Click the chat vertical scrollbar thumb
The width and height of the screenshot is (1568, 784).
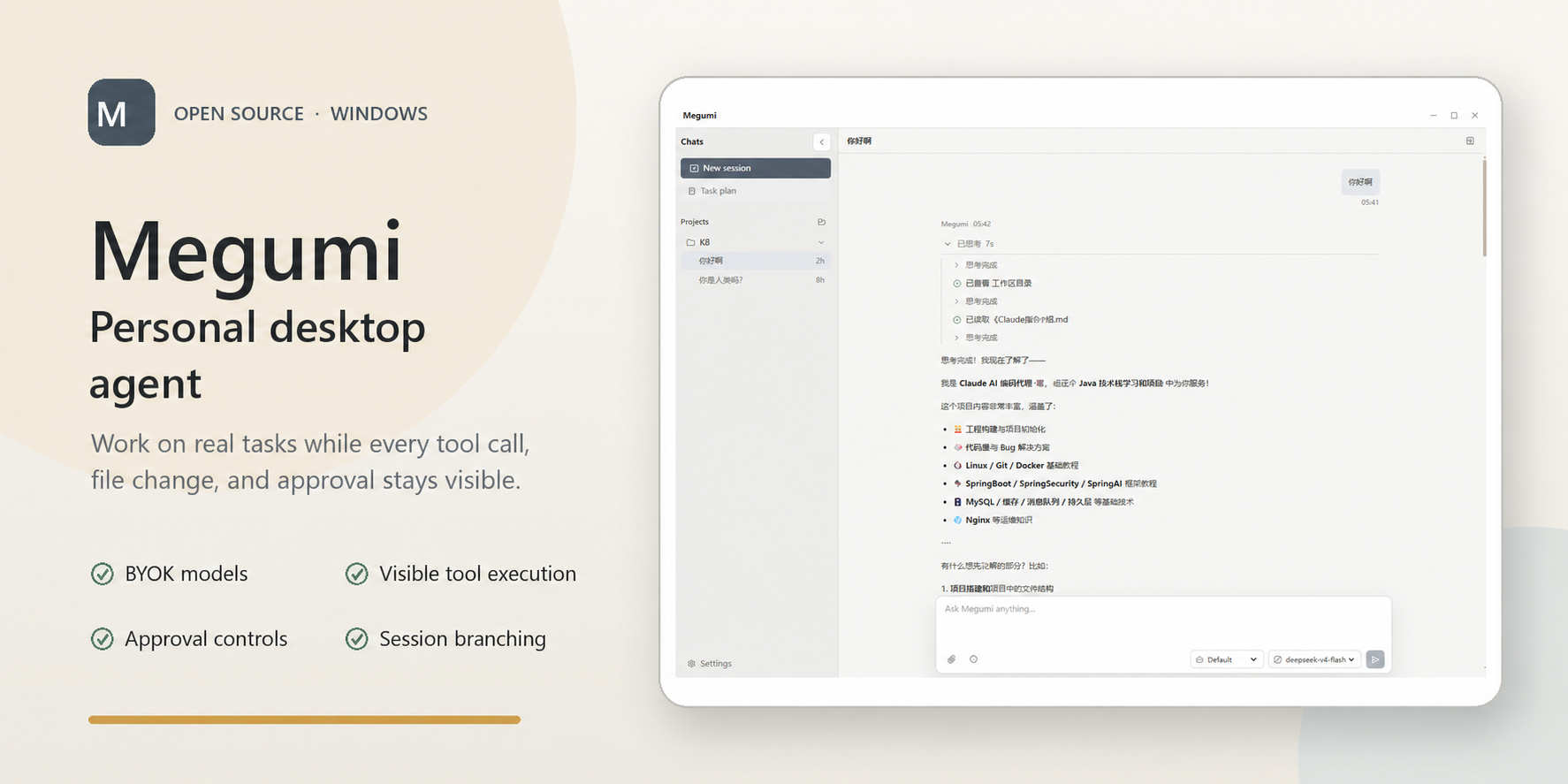pyautogui.click(x=1484, y=208)
